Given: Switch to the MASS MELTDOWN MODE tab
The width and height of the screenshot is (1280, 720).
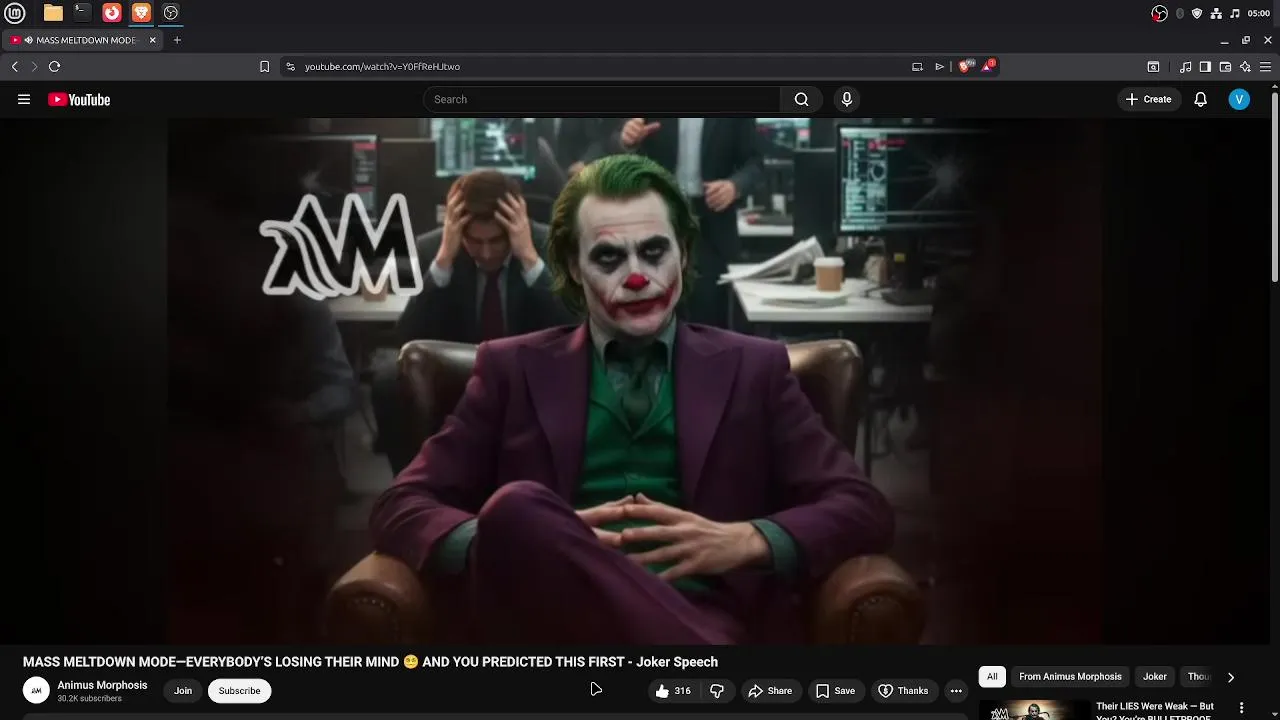Looking at the screenshot, I should [x=83, y=40].
